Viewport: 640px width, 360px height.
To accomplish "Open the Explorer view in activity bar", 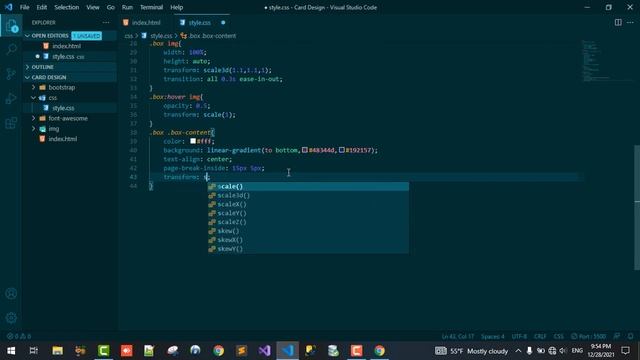I will (11, 26).
